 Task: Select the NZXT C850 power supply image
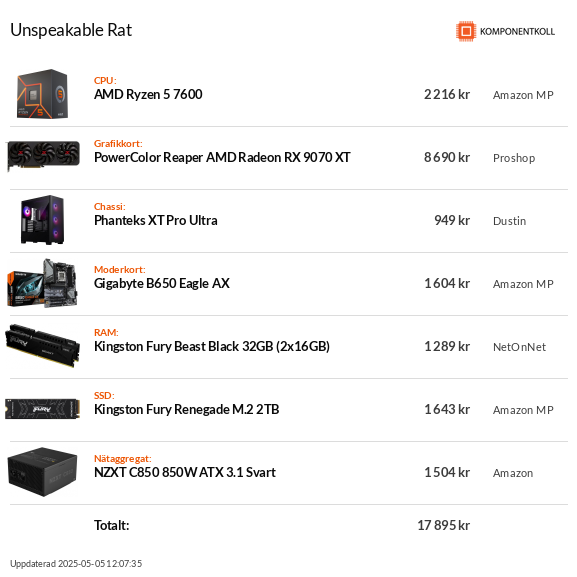[43, 472]
